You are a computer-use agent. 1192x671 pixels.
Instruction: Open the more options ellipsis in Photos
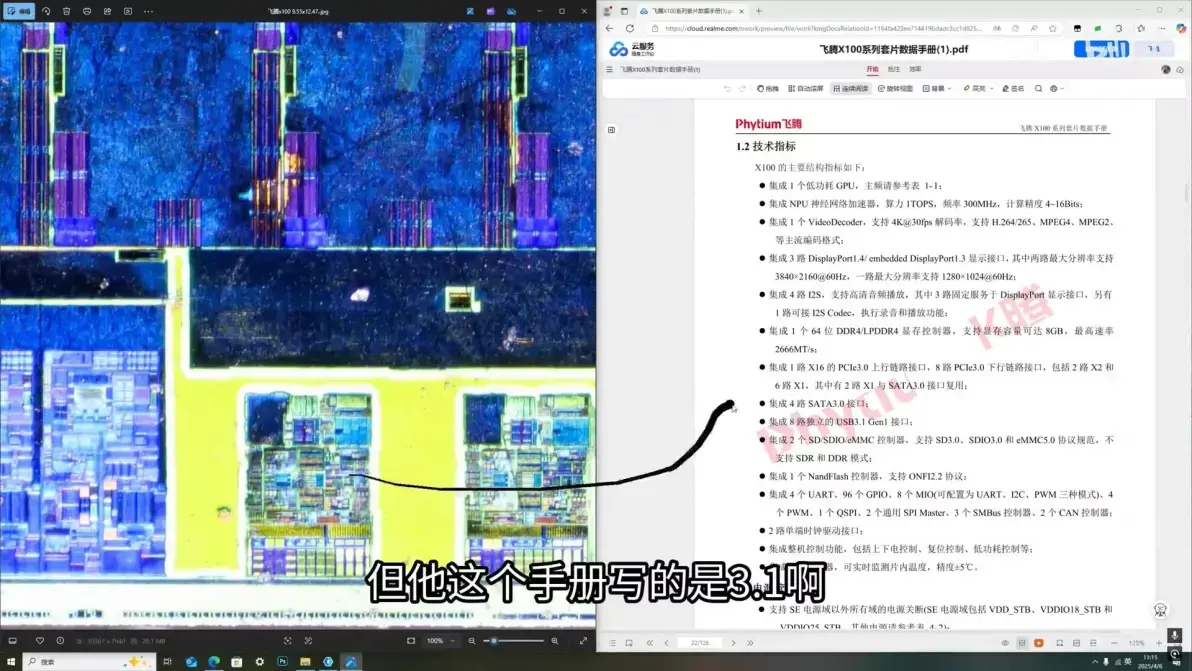click(x=148, y=11)
